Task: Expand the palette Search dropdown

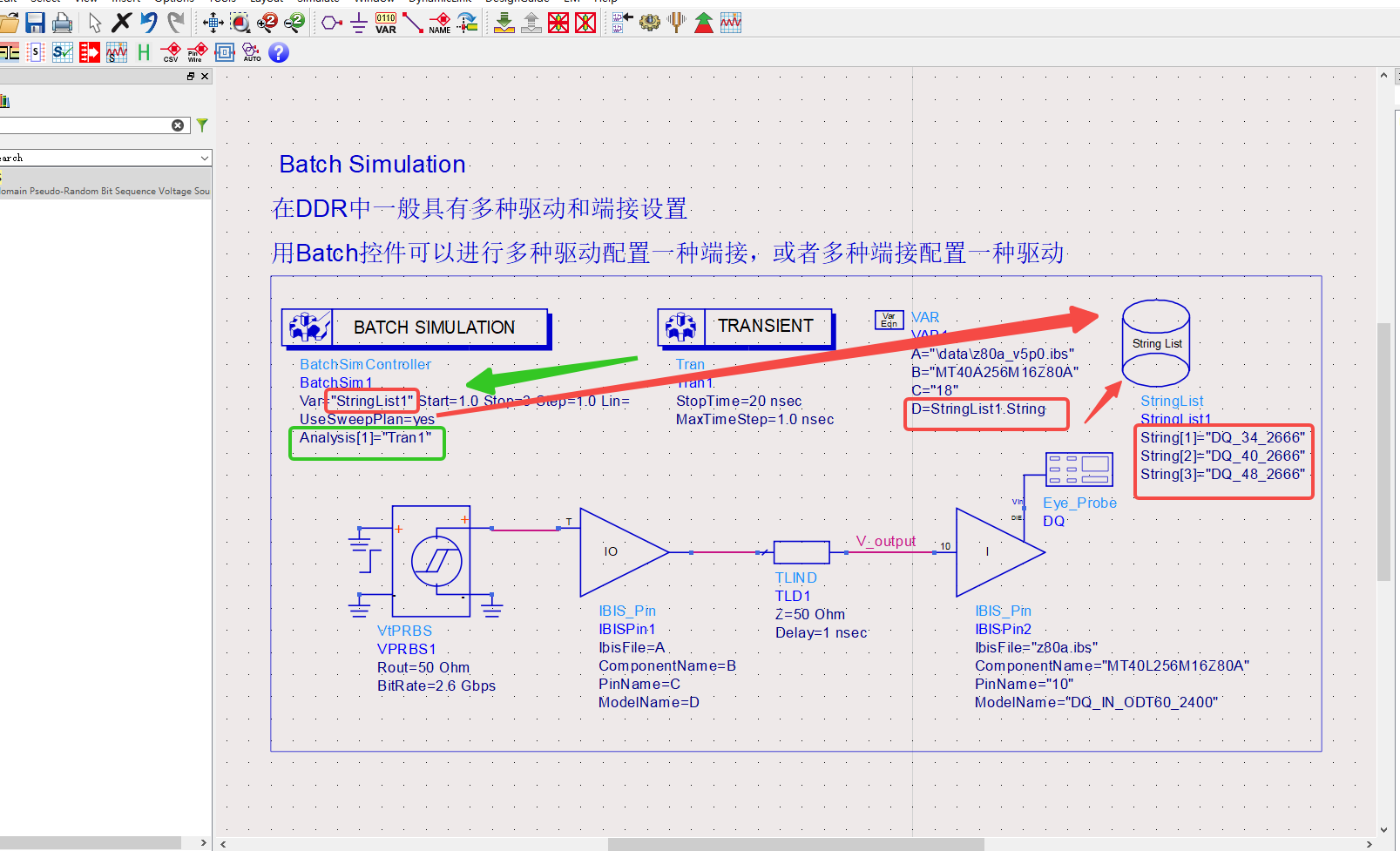Action: (205, 158)
